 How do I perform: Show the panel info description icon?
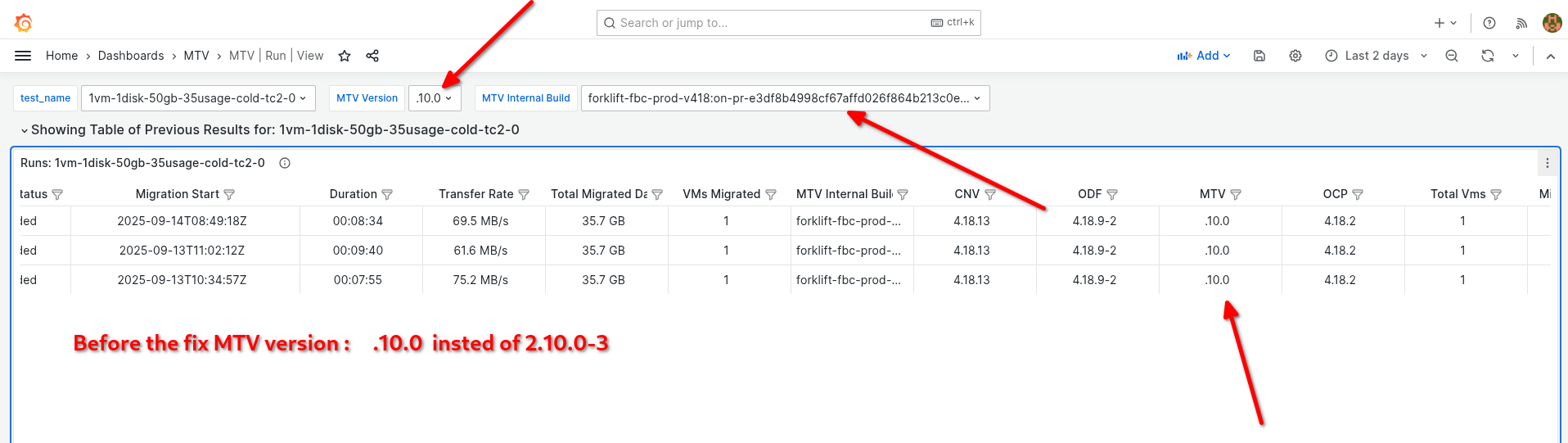click(x=285, y=163)
